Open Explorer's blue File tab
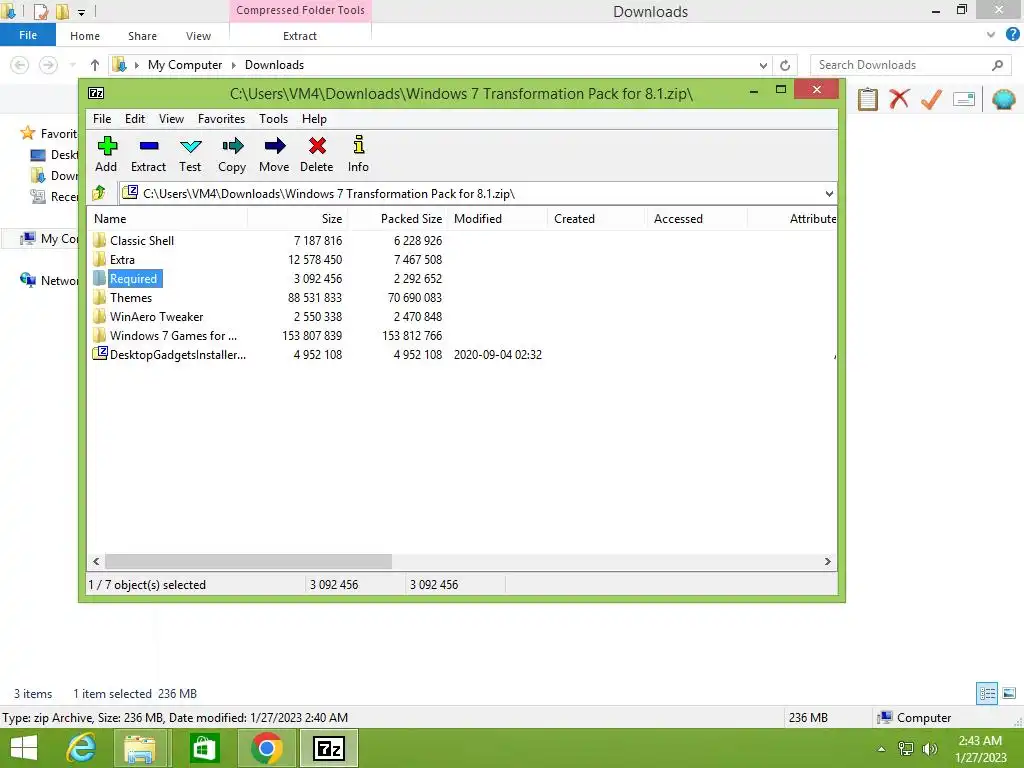This screenshot has width=1024, height=768. click(x=28, y=35)
